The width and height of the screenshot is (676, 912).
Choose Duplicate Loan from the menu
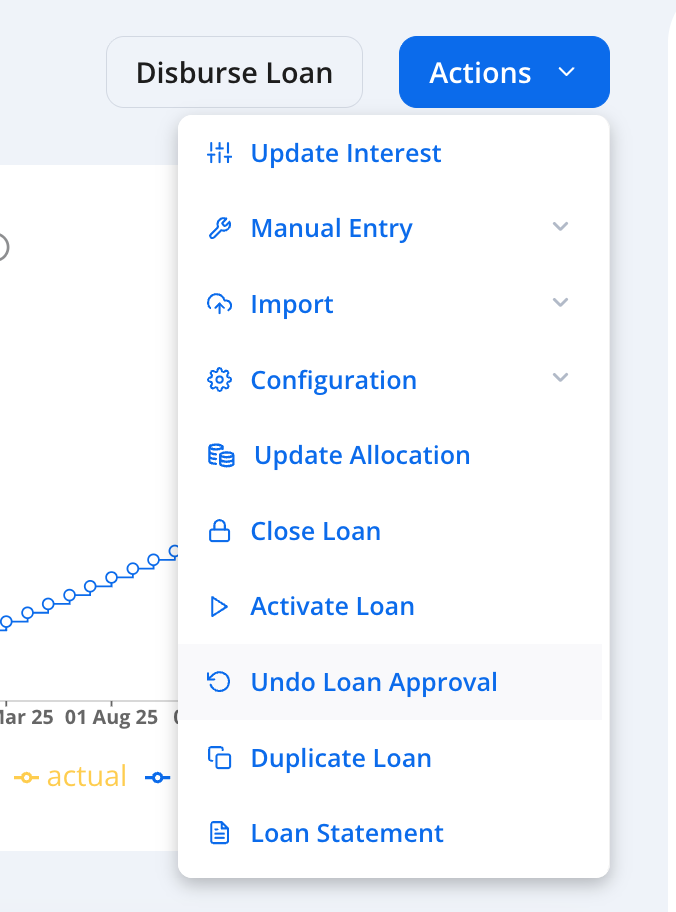point(341,758)
